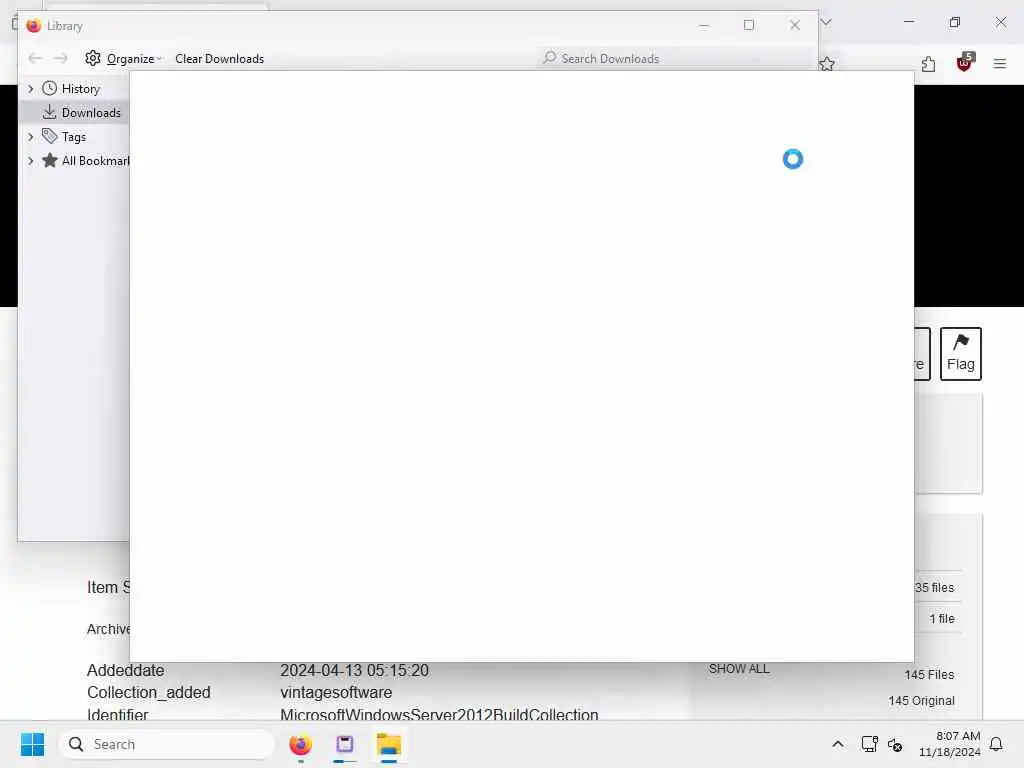
Task: Open the purple app on taskbar
Action: click(345, 744)
